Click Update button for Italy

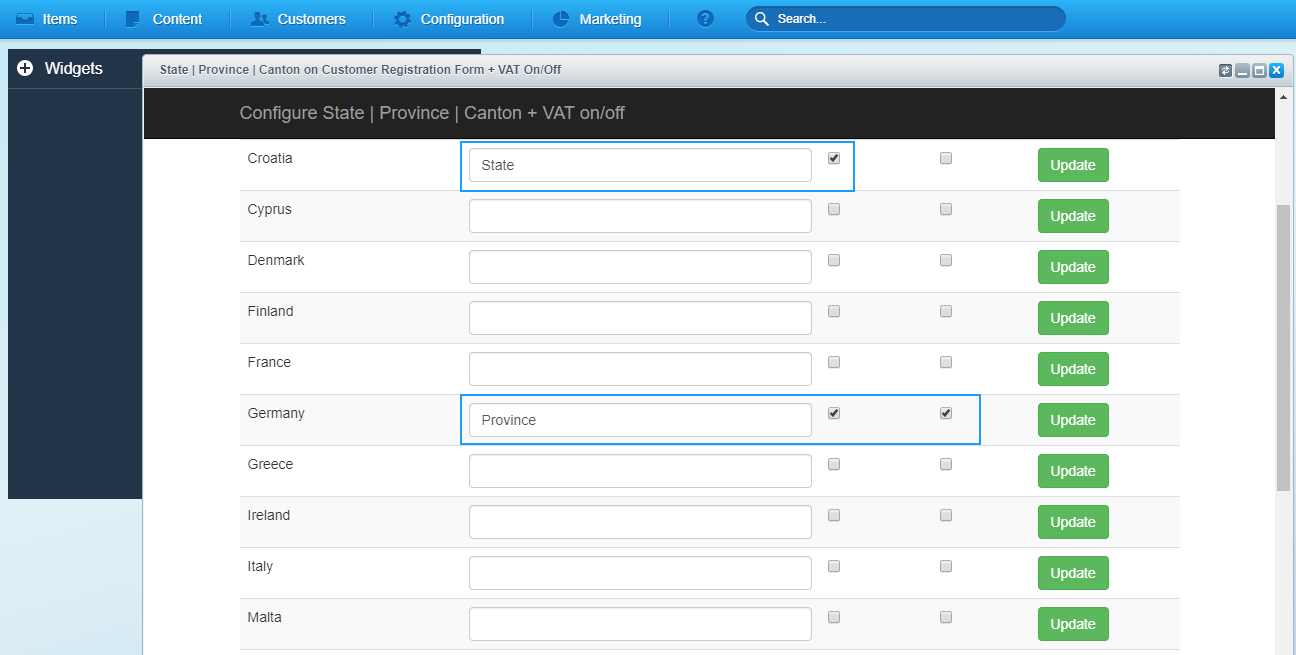[1073, 573]
